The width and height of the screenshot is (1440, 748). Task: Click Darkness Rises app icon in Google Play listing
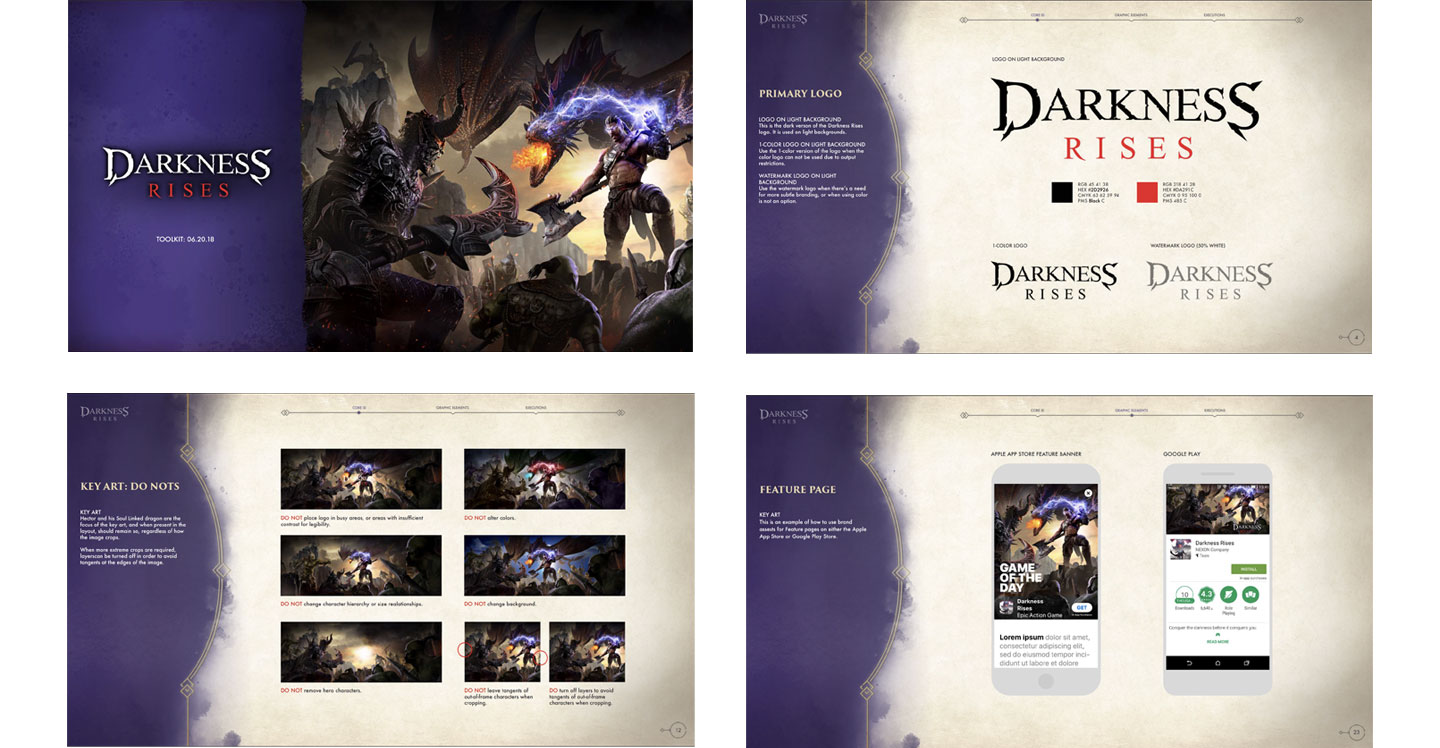(x=1181, y=548)
